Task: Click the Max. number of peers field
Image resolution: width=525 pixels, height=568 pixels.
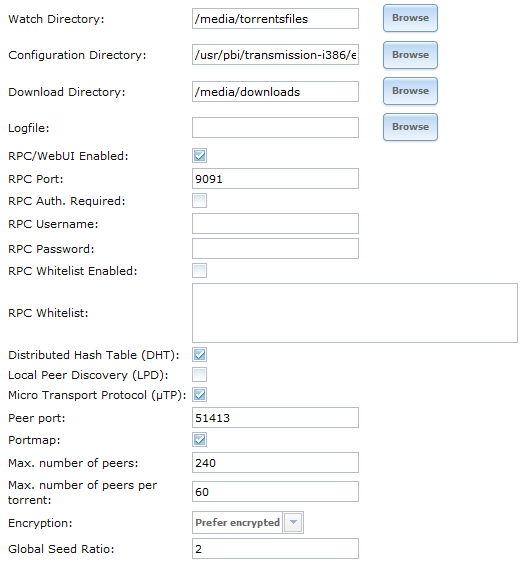Action: (275, 463)
